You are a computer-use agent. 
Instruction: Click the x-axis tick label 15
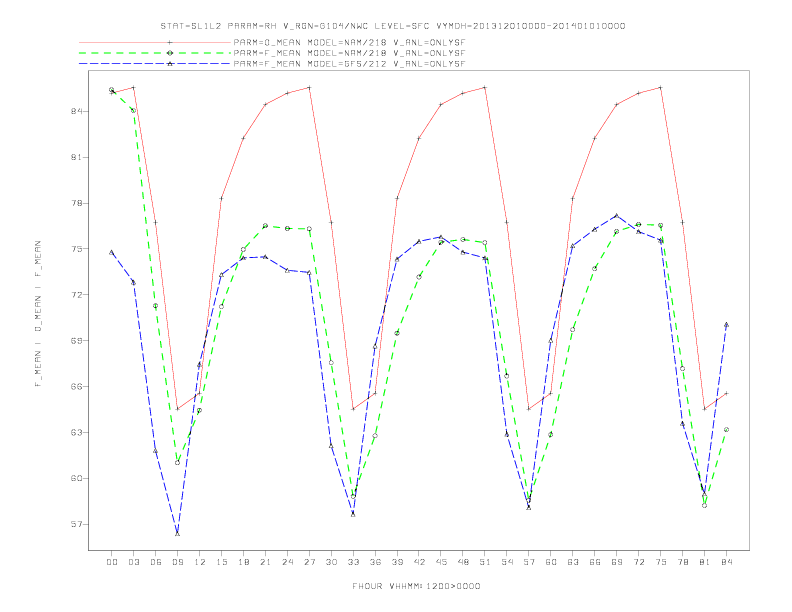point(221,562)
